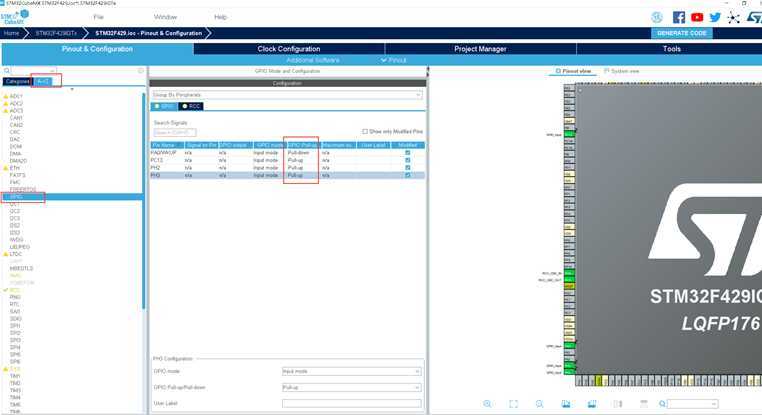The image size is (762, 415).
Task: Click the green GPIO_Input pin on the chip's upper left
Action: coord(569,134)
